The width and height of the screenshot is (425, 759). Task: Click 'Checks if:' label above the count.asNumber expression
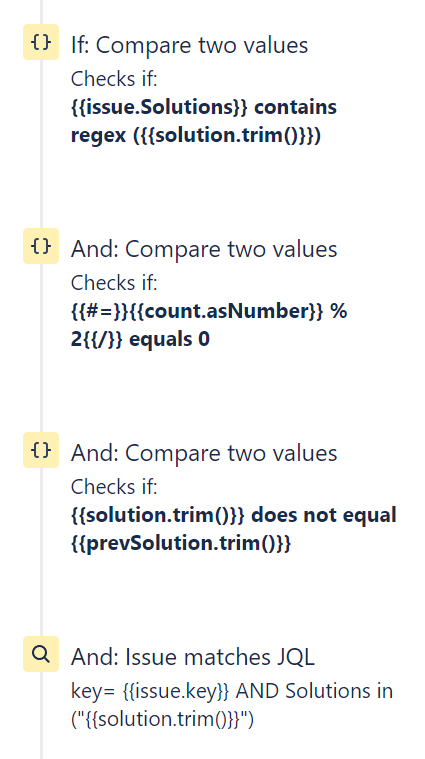pos(114,283)
